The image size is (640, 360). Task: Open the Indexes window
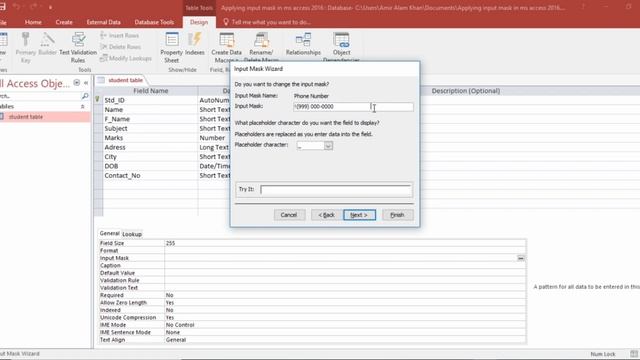coord(195,44)
